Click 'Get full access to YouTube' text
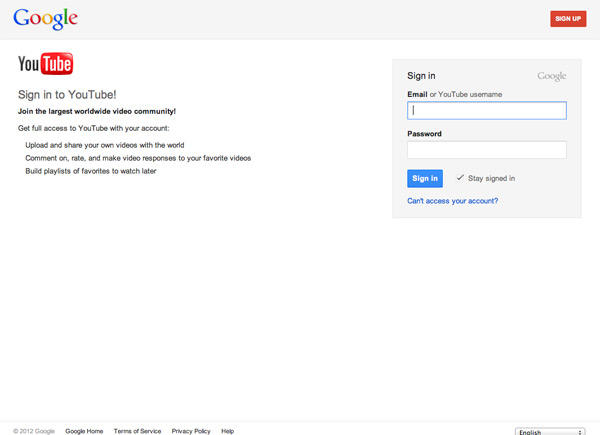 pyautogui.click(x=94, y=128)
